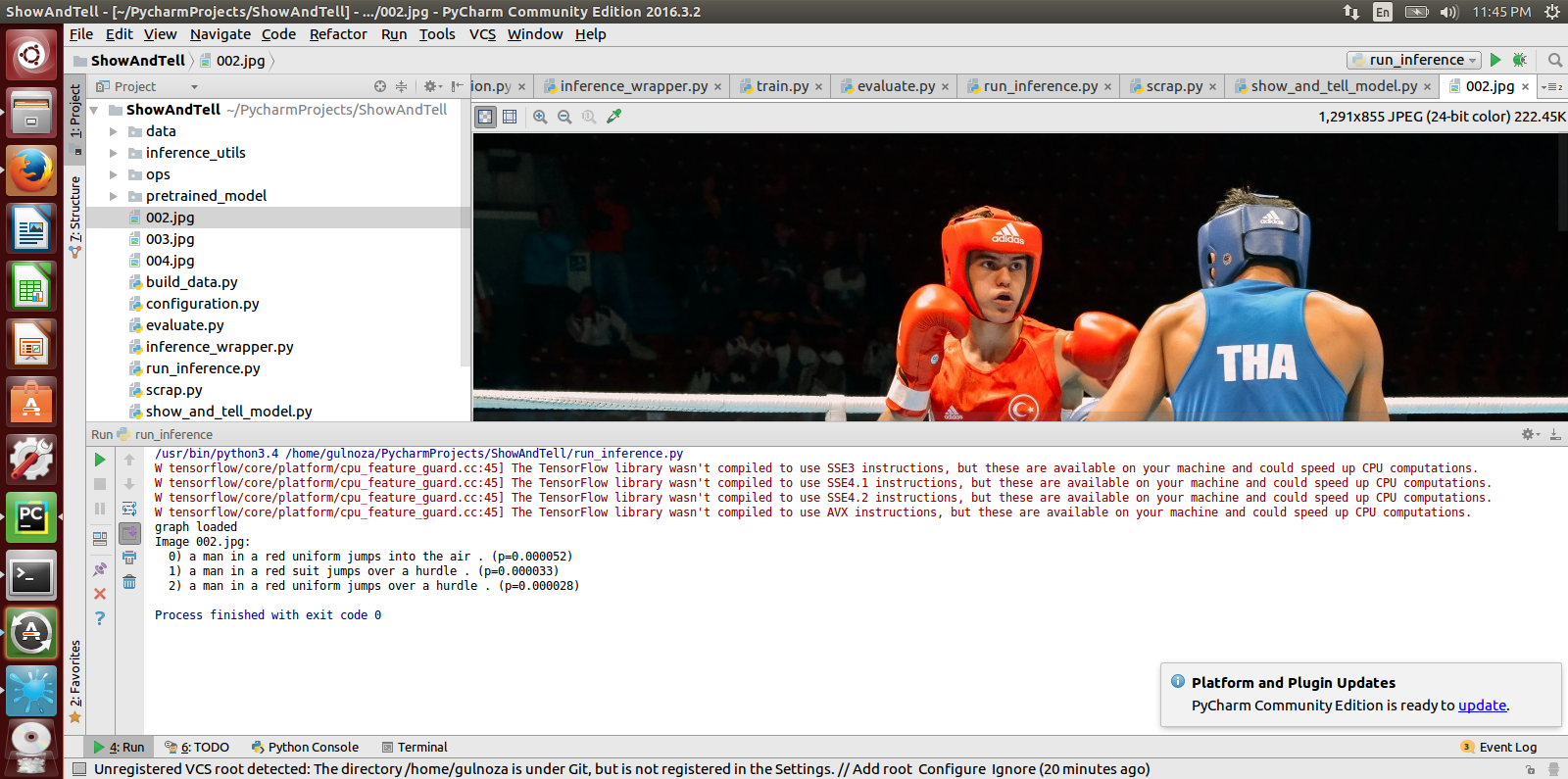Open Terminal from Ubuntu dock
Screen dimensions: 1568x779
click(31, 576)
